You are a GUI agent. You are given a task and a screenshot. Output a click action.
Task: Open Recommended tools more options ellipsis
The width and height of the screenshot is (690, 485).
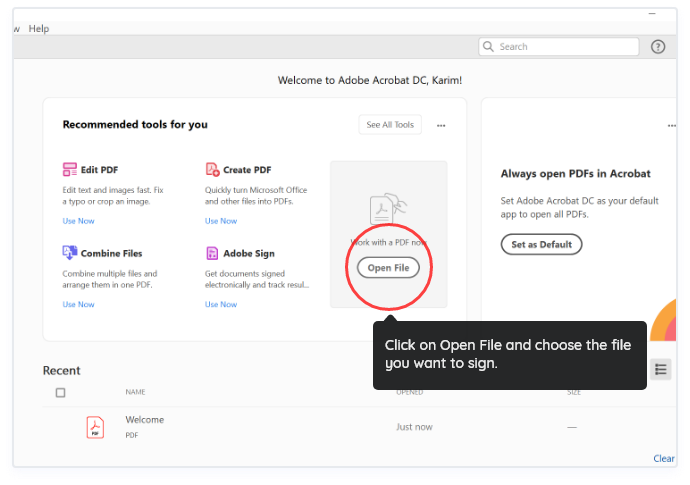pyautogui.click(x=441, y=125)
